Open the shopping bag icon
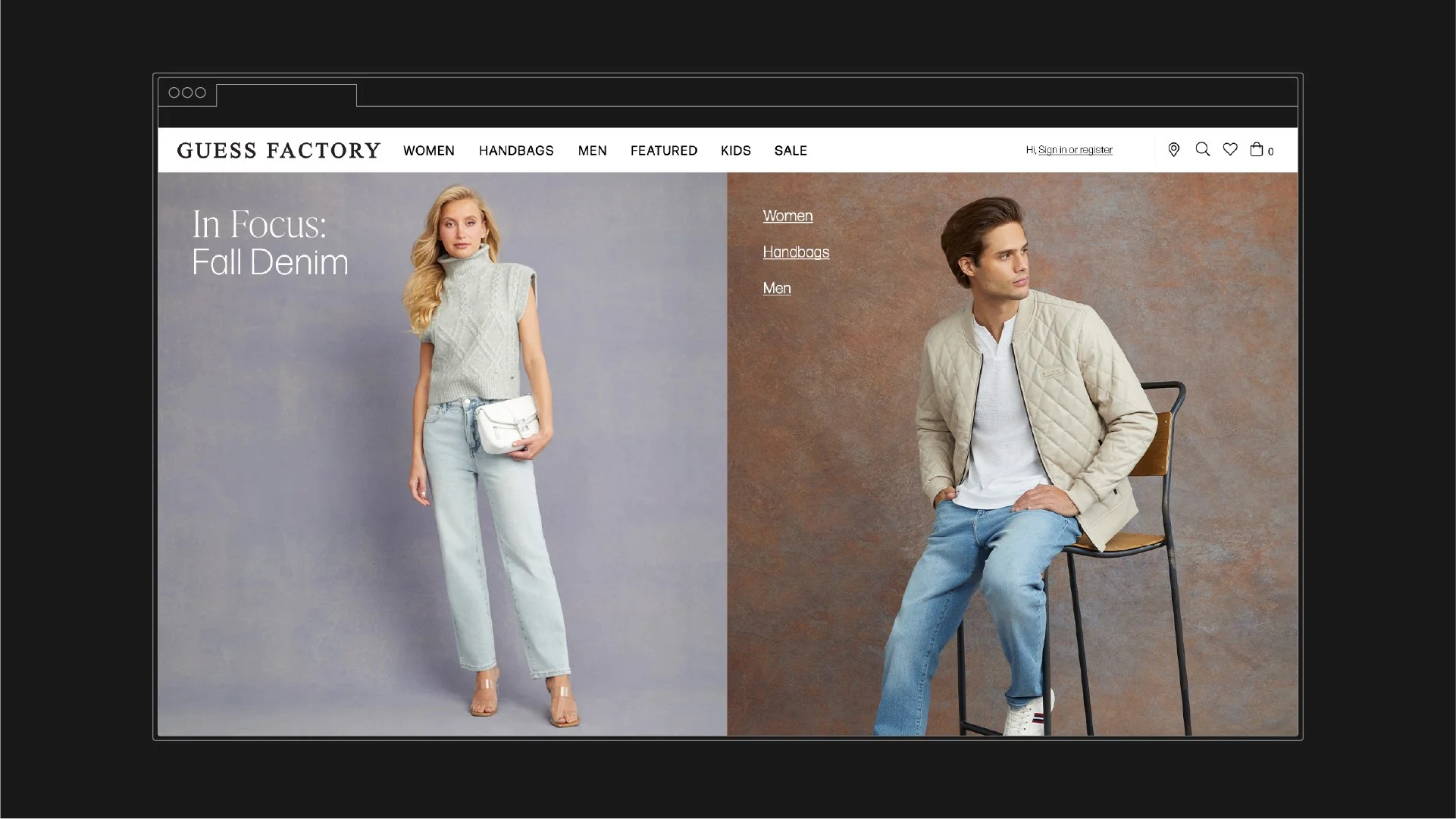This screenshot has width=1456, height=819. tap(1257, 149)
